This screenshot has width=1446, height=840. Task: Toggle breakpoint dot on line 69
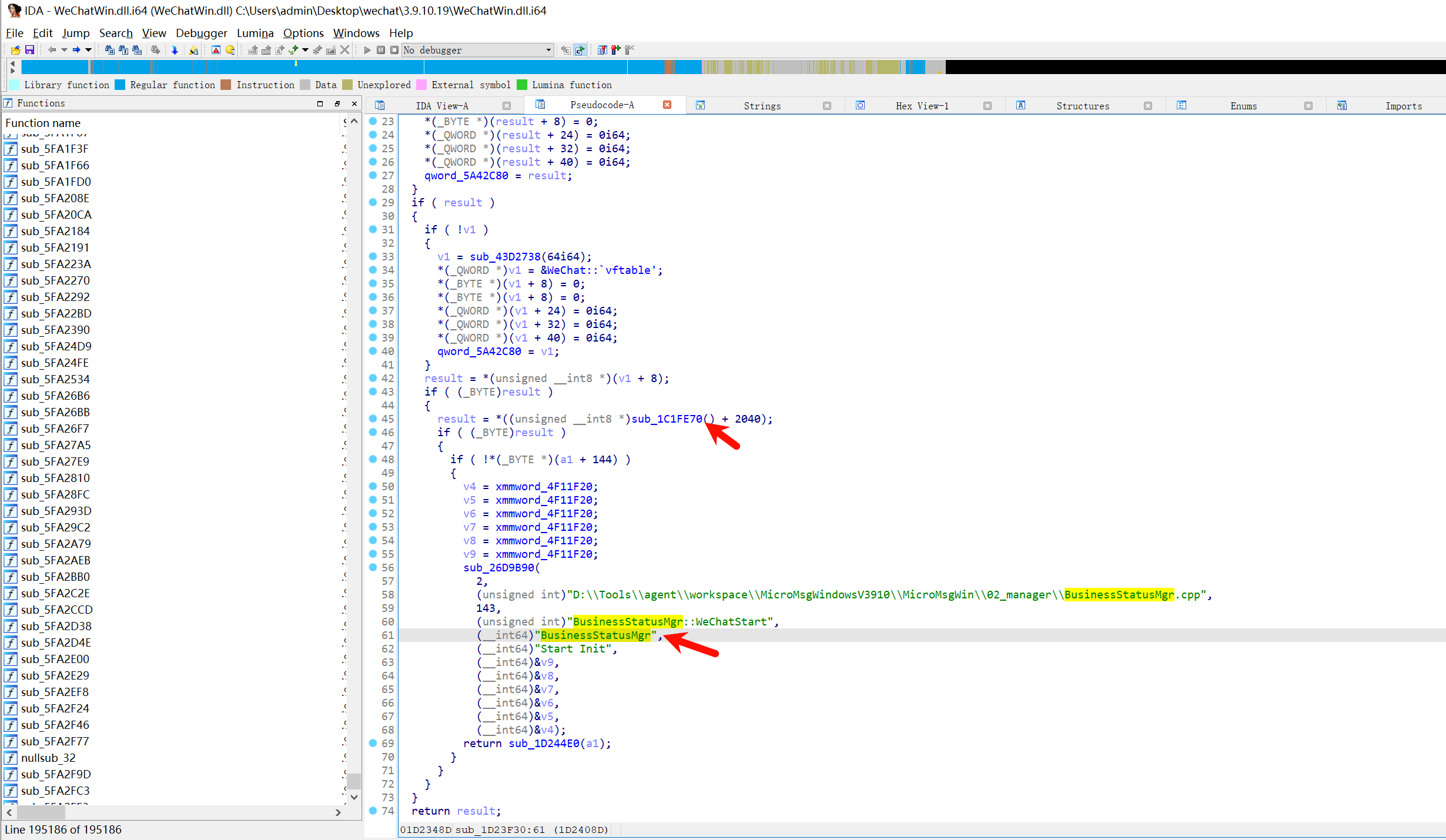coord(373,743)
